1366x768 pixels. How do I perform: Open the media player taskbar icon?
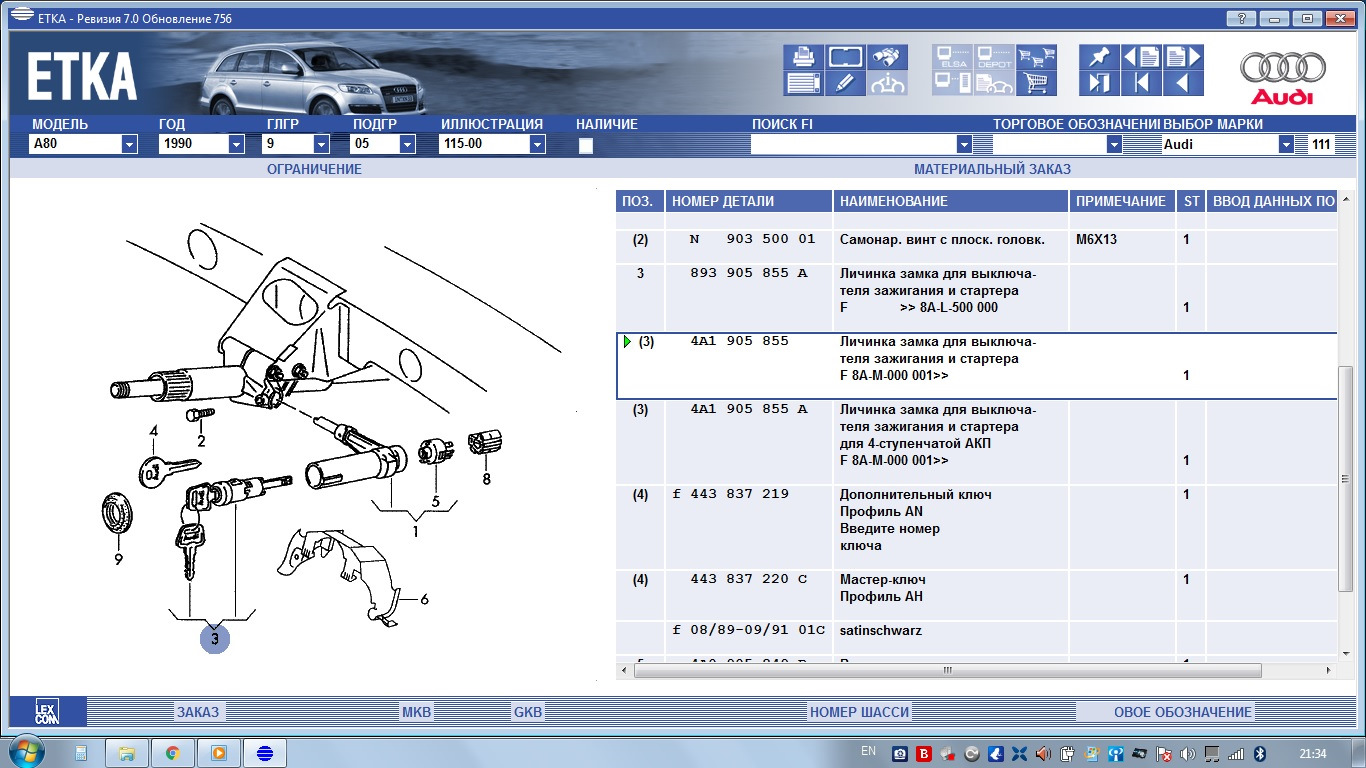coord(218,753)
